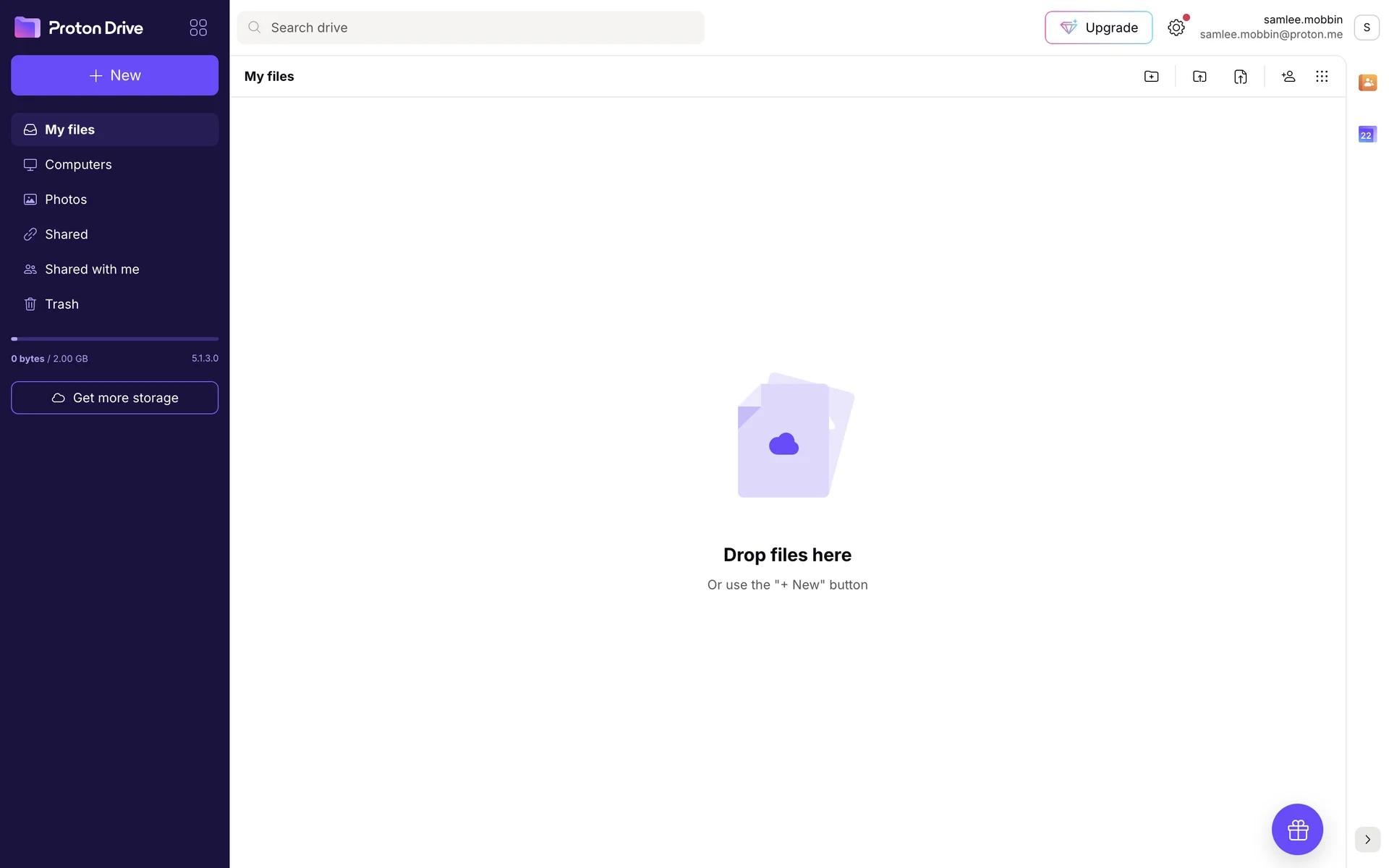Open the Trash folder
Image resolution: width=1389 pixels, height=868 pixels.
(61, 305)
